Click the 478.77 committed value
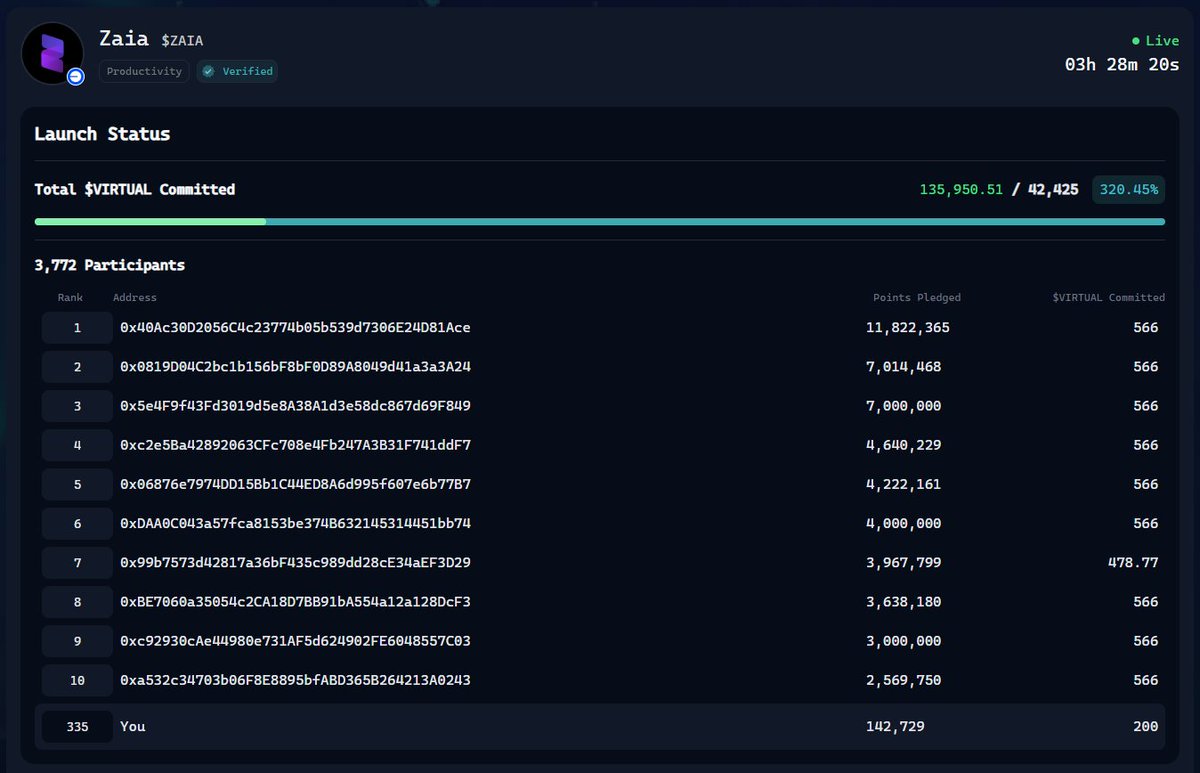 click(x=1133, y=563)
